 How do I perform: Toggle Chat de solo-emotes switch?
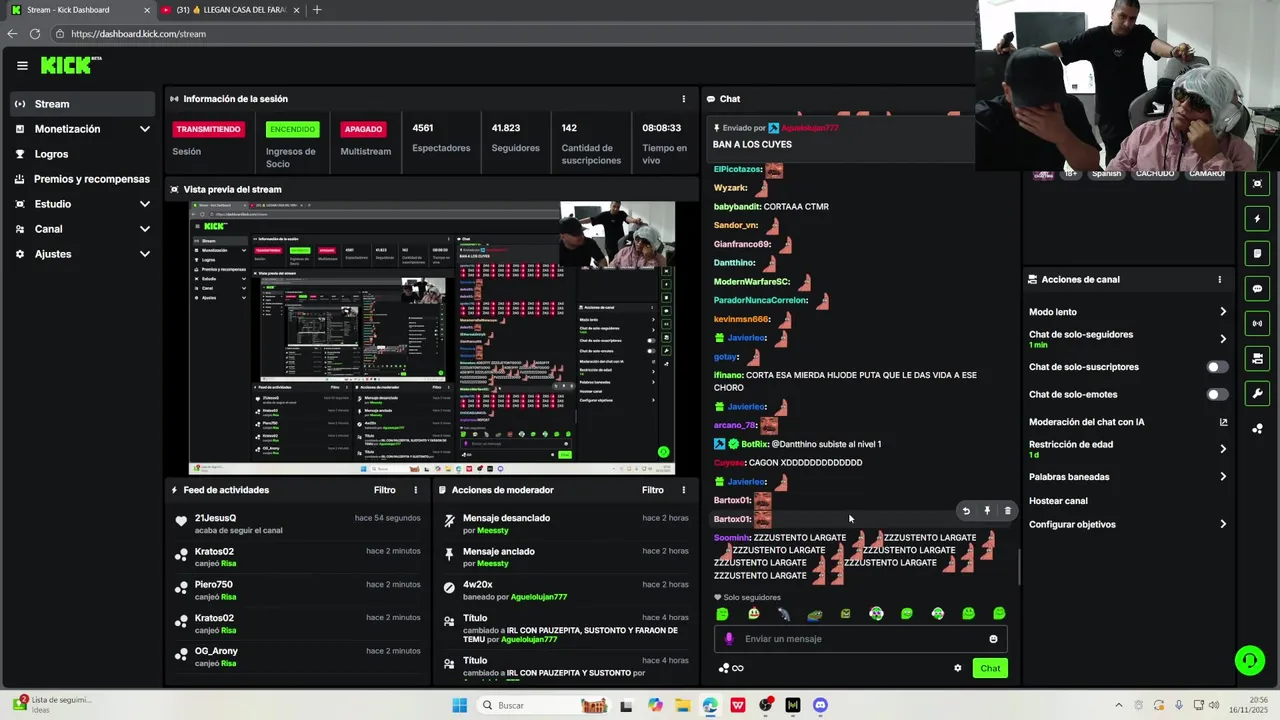click(1217, 395)
